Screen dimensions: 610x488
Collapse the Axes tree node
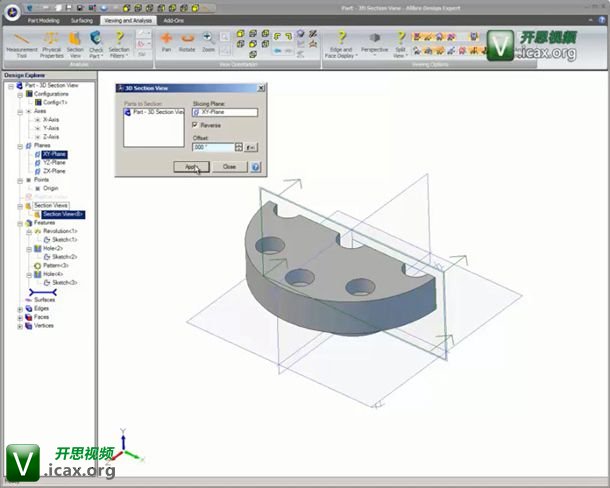pos(20,112)
